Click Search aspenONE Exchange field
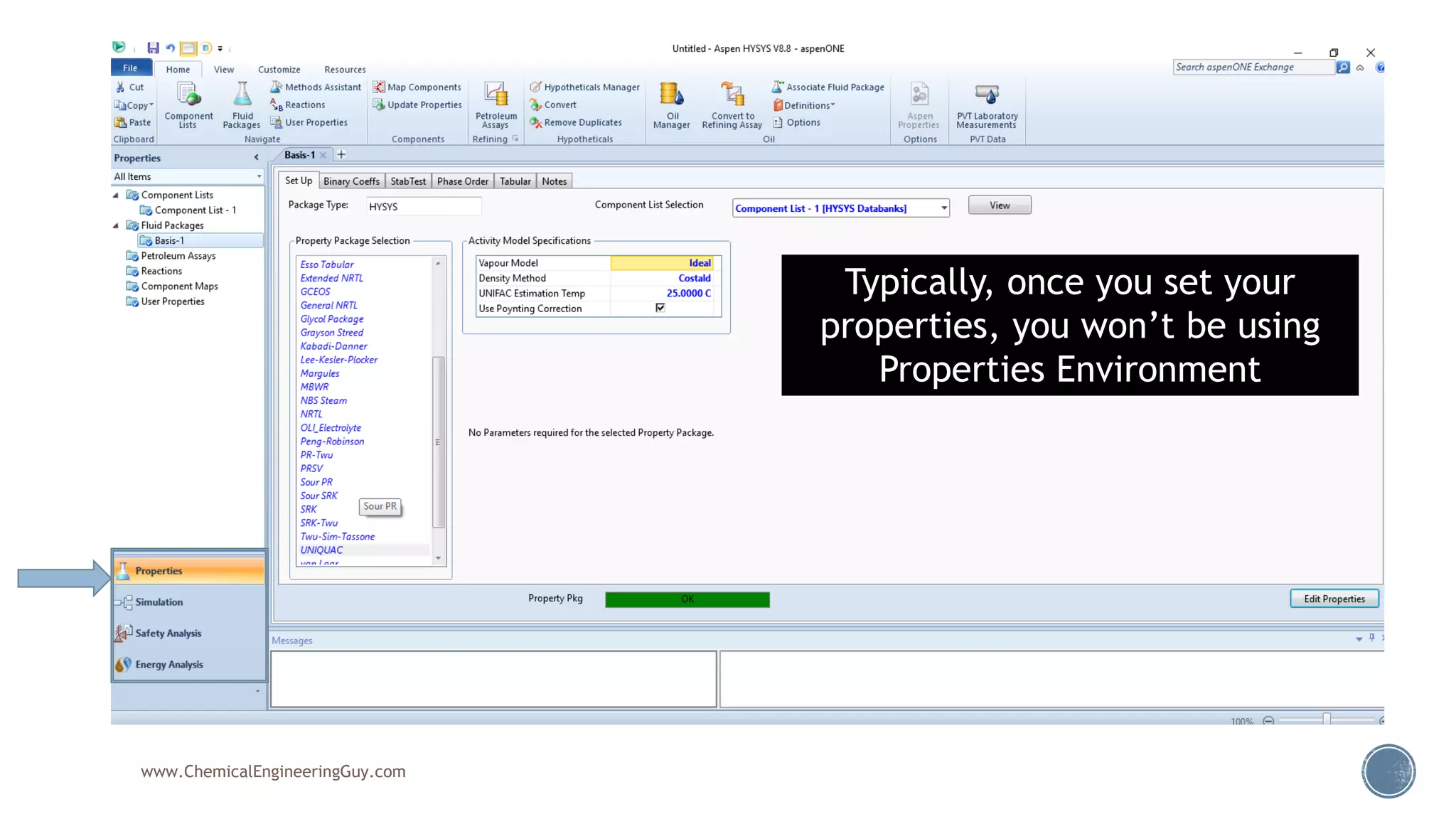 1253,67
